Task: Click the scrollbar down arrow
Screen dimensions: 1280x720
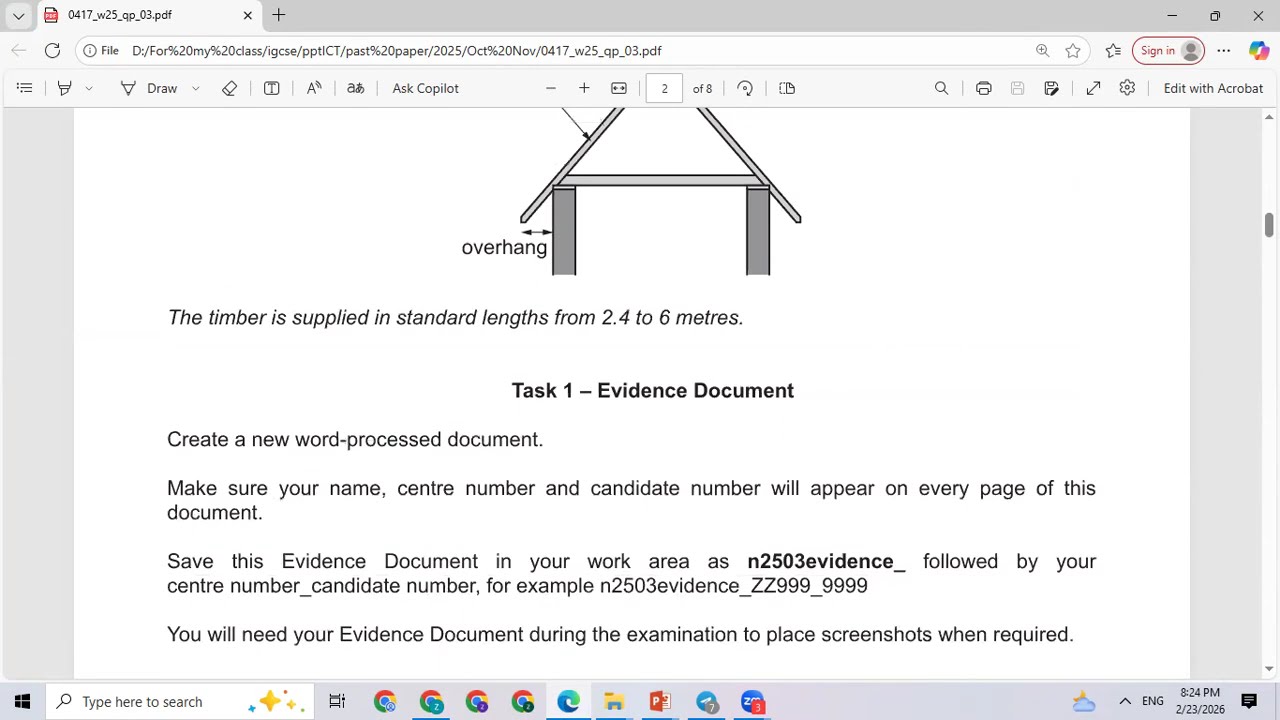Action: [1269, 668]
